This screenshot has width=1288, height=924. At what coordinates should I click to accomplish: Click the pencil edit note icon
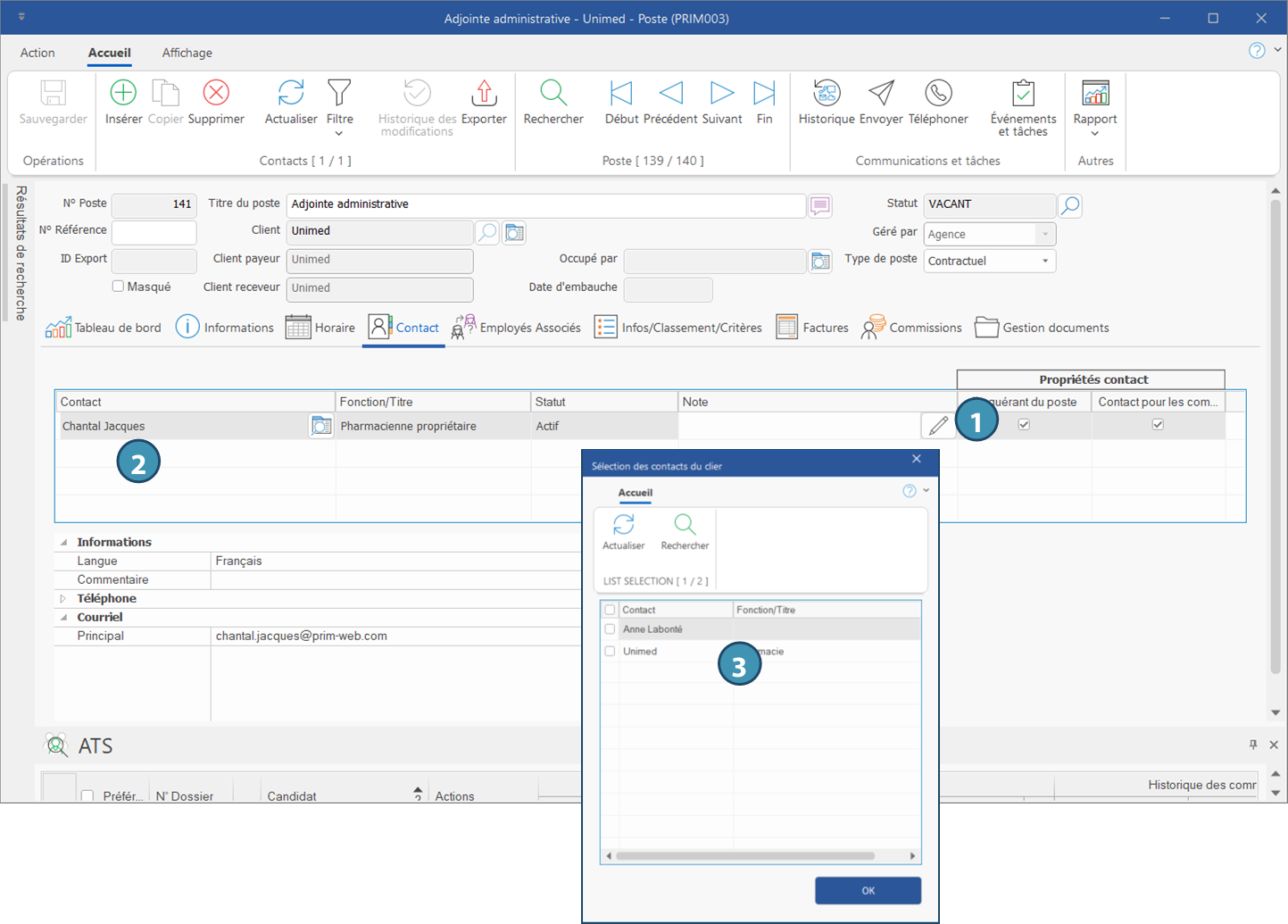click(x=937, y=426)
